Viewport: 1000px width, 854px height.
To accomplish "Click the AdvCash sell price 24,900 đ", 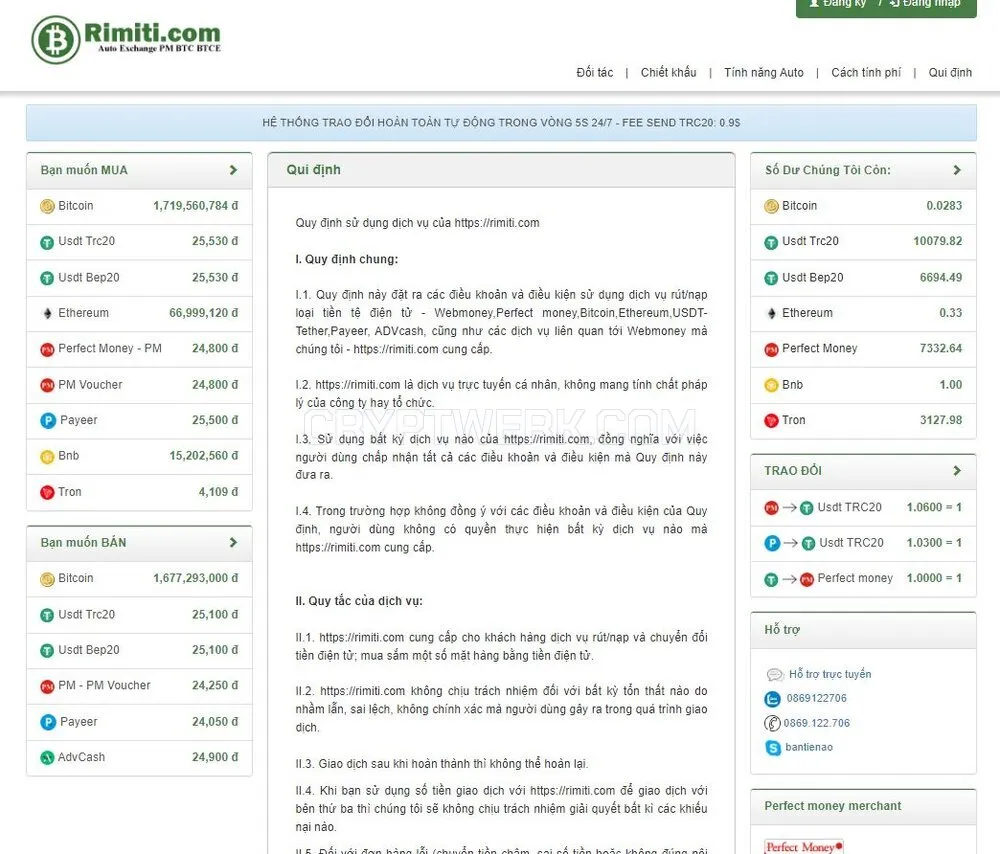I will [215, 757].
